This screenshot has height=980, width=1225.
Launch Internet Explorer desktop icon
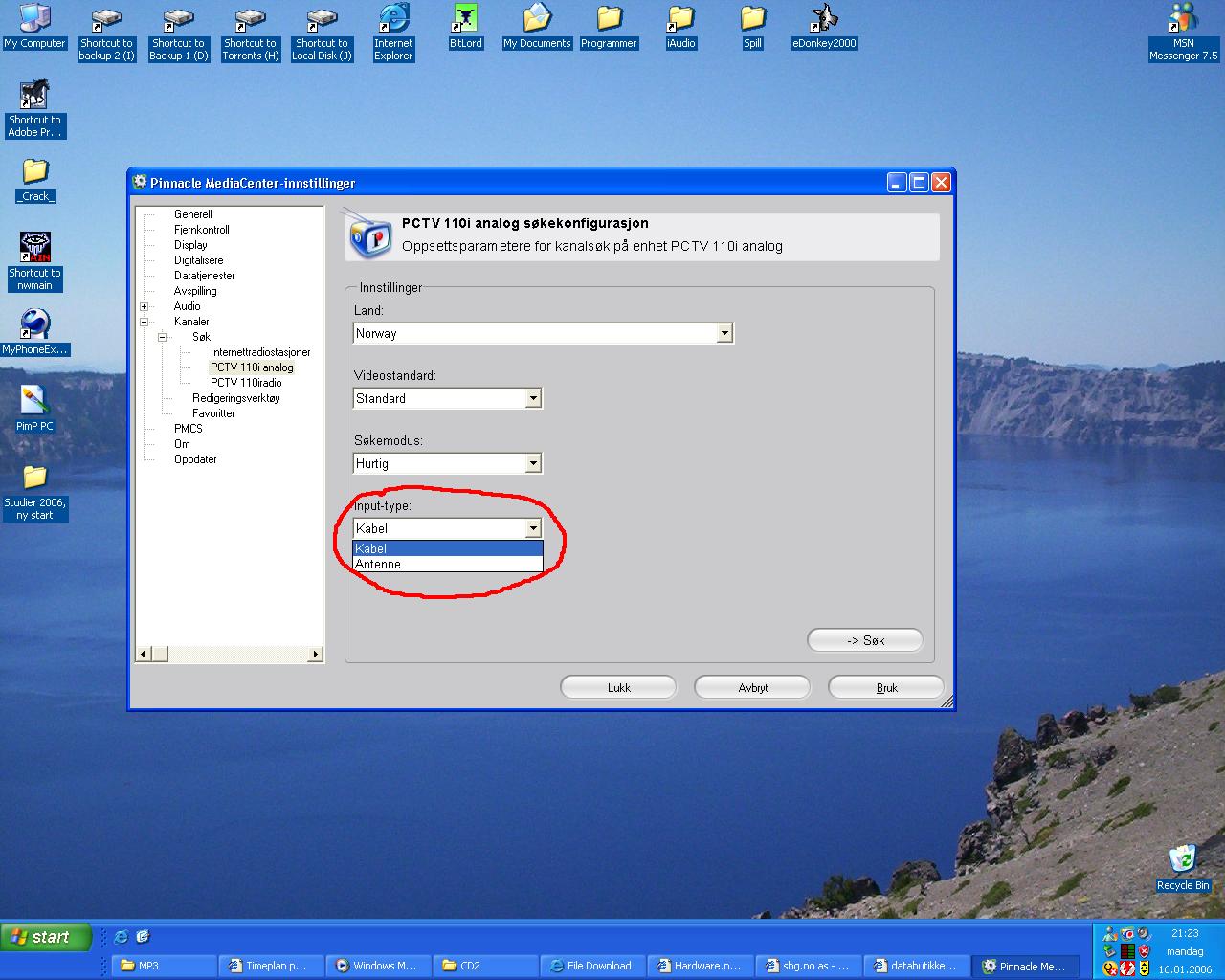coord(393,33)
